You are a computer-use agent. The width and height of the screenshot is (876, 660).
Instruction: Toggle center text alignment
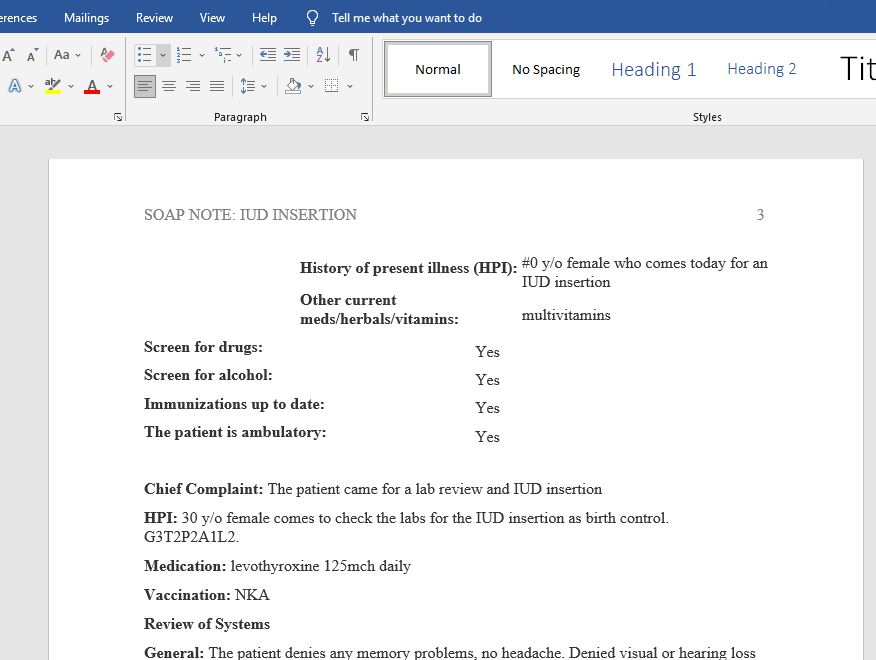(x=169, y=86)
